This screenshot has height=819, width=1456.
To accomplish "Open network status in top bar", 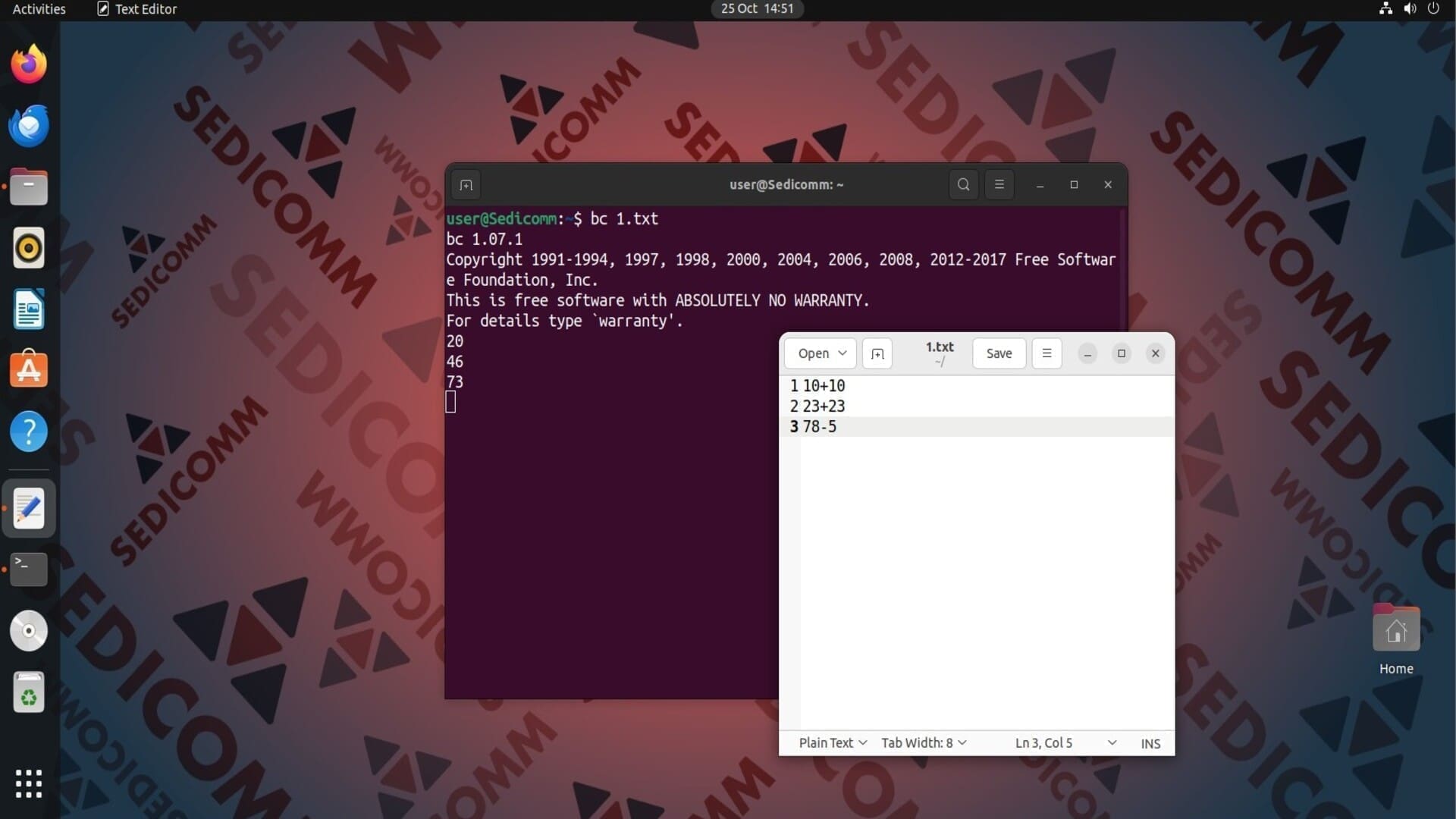I will coord(1385,9).
